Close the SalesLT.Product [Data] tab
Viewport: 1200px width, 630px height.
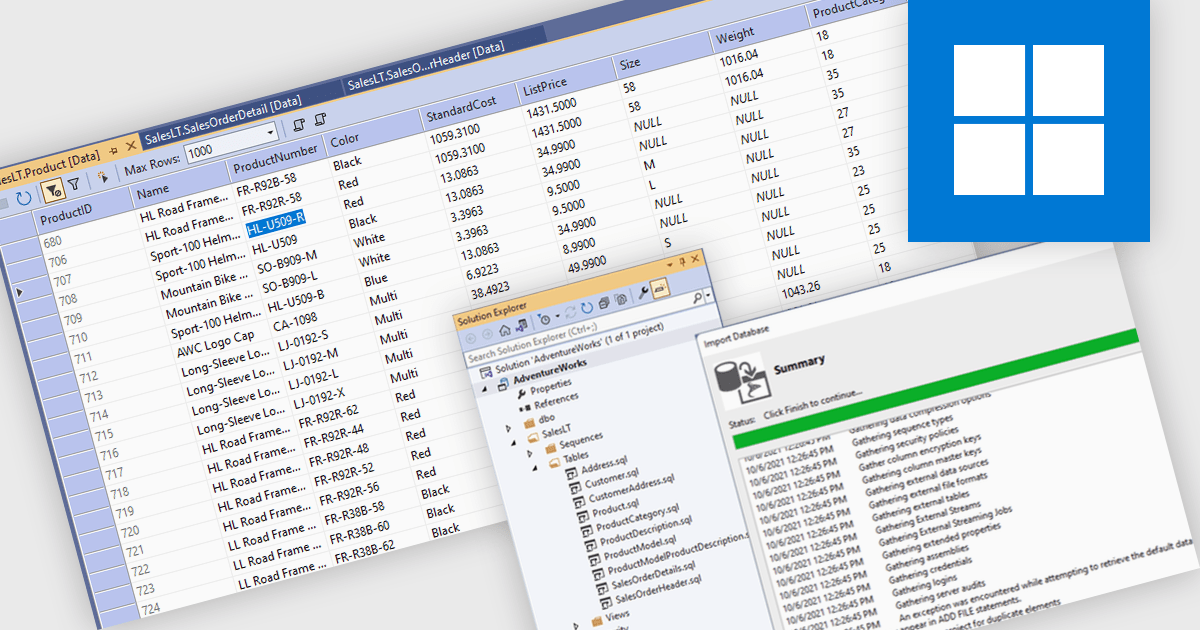click(131, 146)
